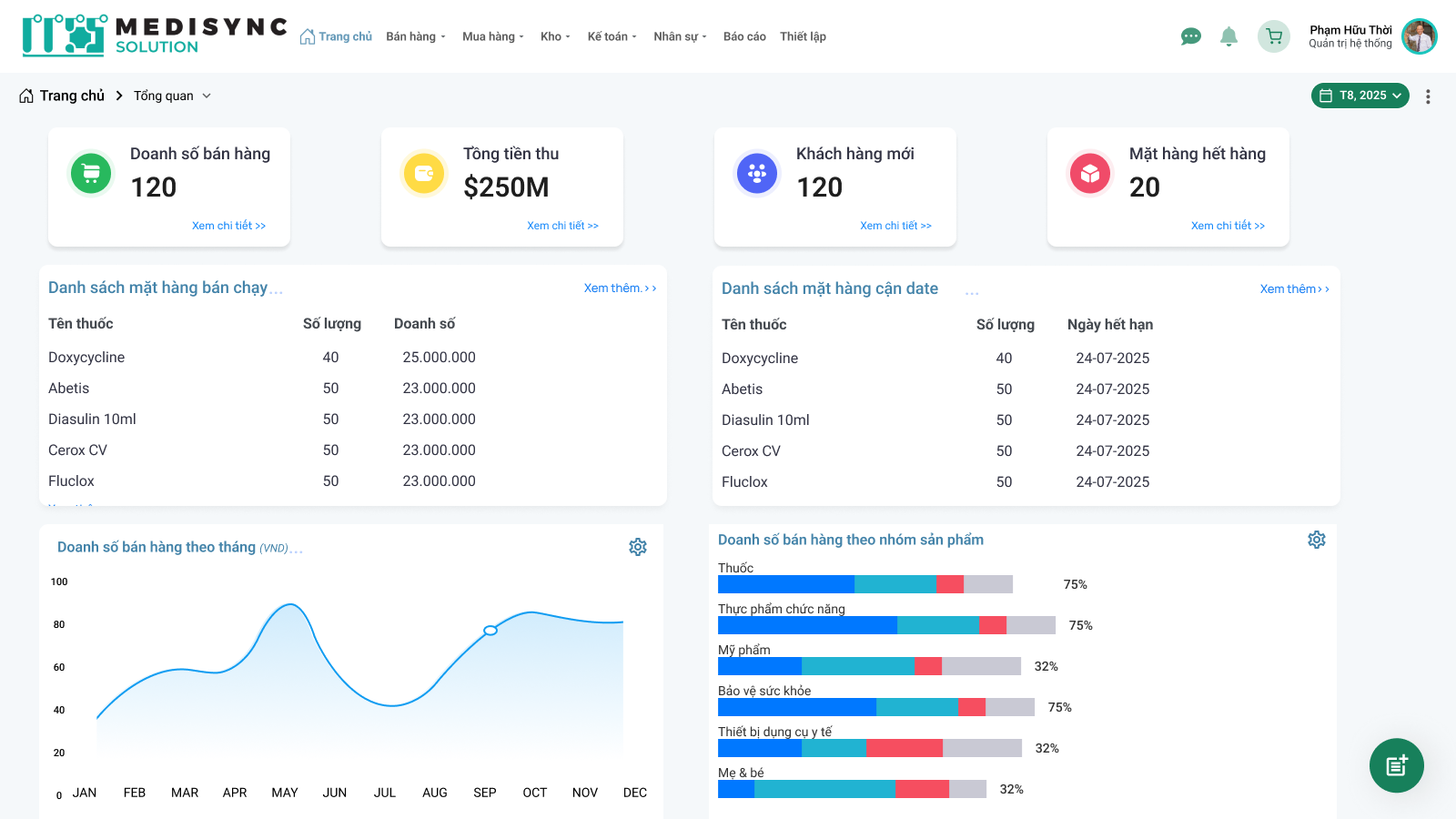Click the home icon in breadcrumb
Screen dimensions: 1456x819
coord(26,96)
